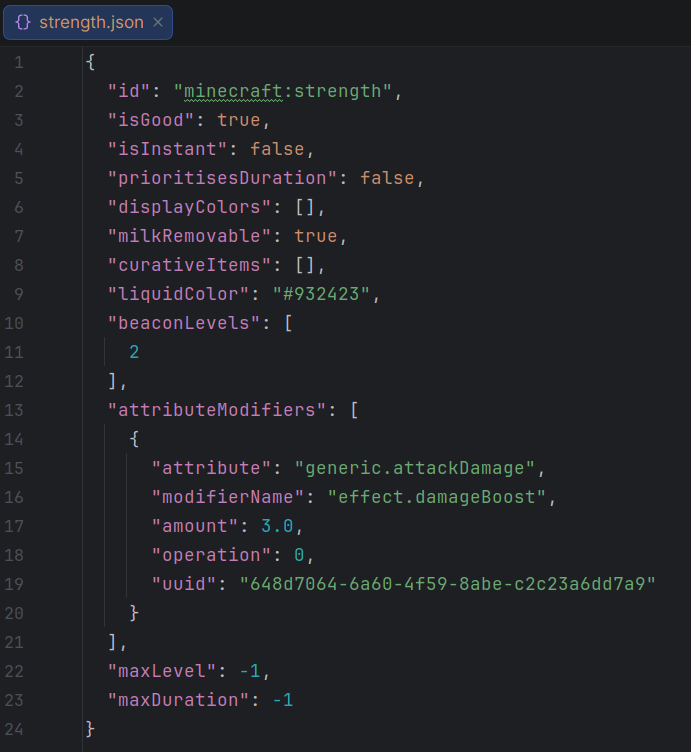Click the -1 value after maxDuration

click(x=283, y=700)
